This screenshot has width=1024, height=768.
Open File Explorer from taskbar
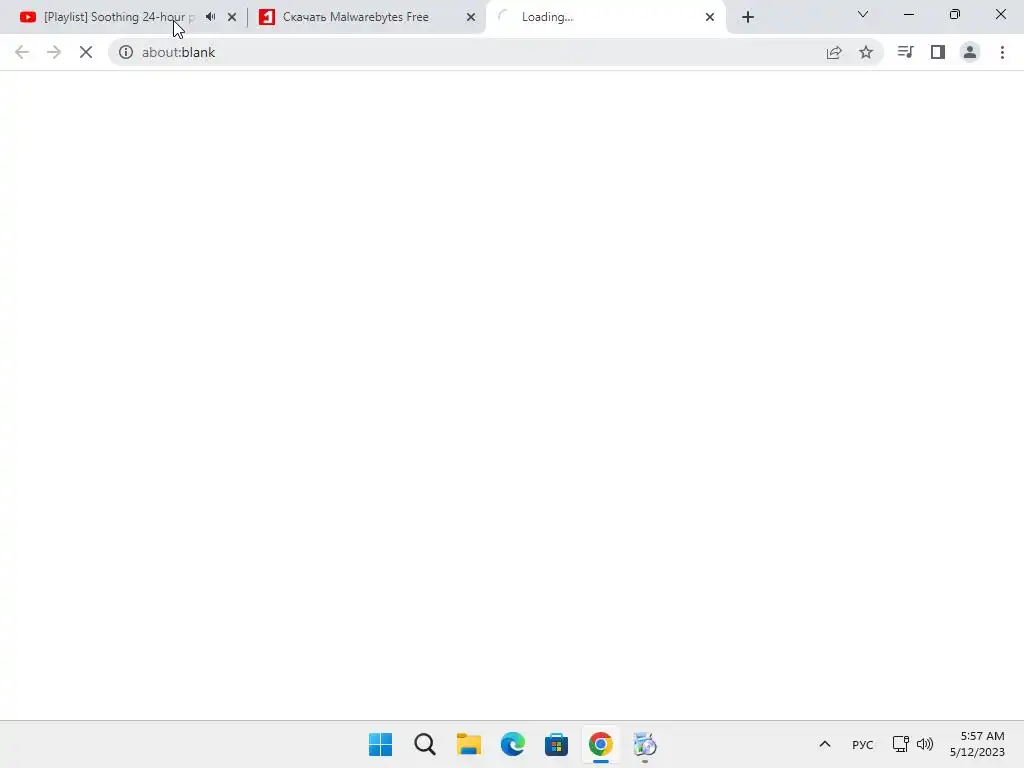coord(468,744)
